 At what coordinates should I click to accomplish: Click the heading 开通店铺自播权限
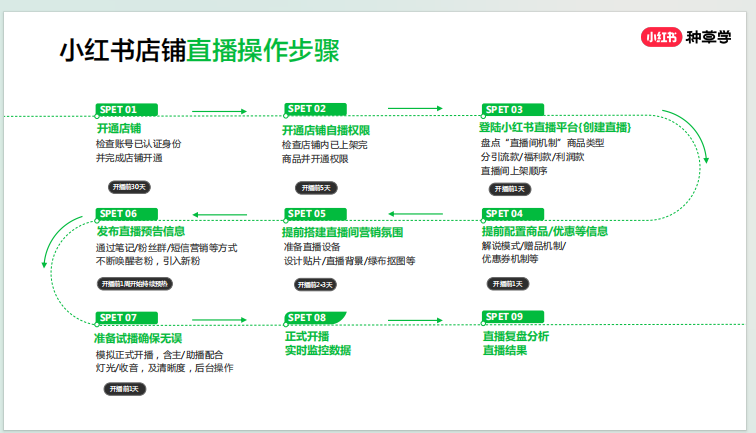[x=326, y=130]
